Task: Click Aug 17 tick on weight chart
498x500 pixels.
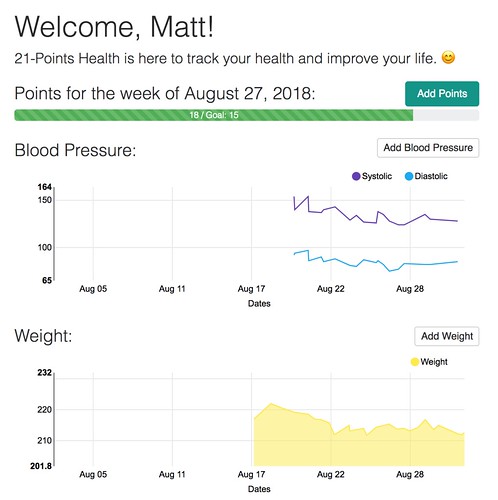Action: 251,474
